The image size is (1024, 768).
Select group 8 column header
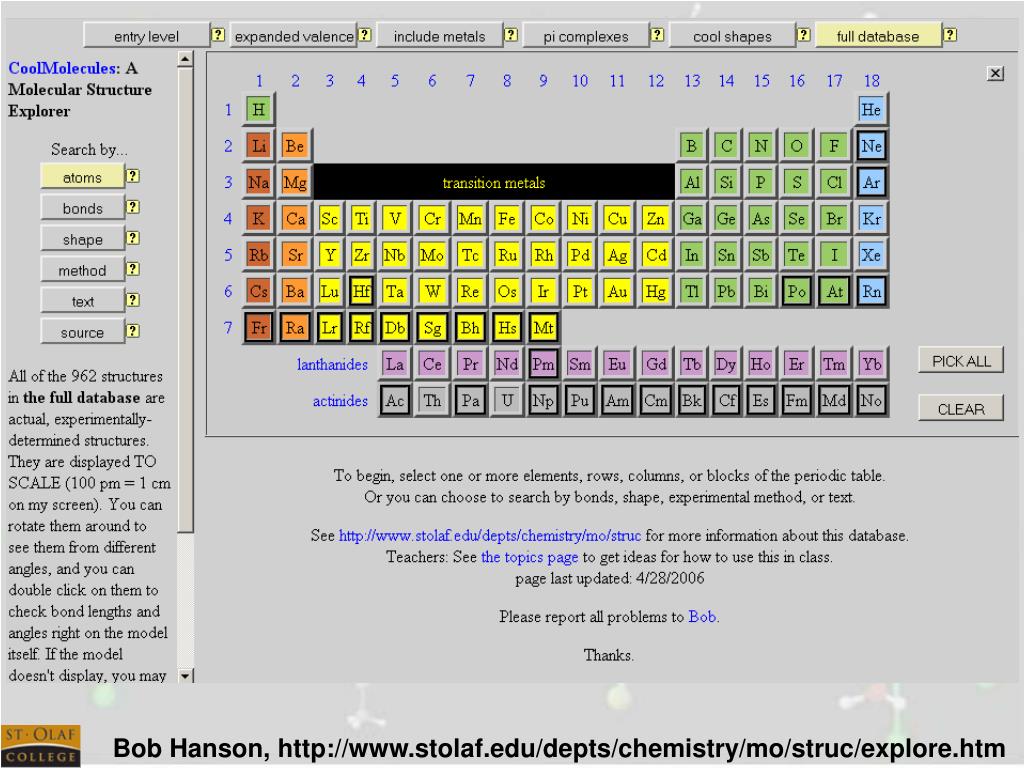(507, 80)
